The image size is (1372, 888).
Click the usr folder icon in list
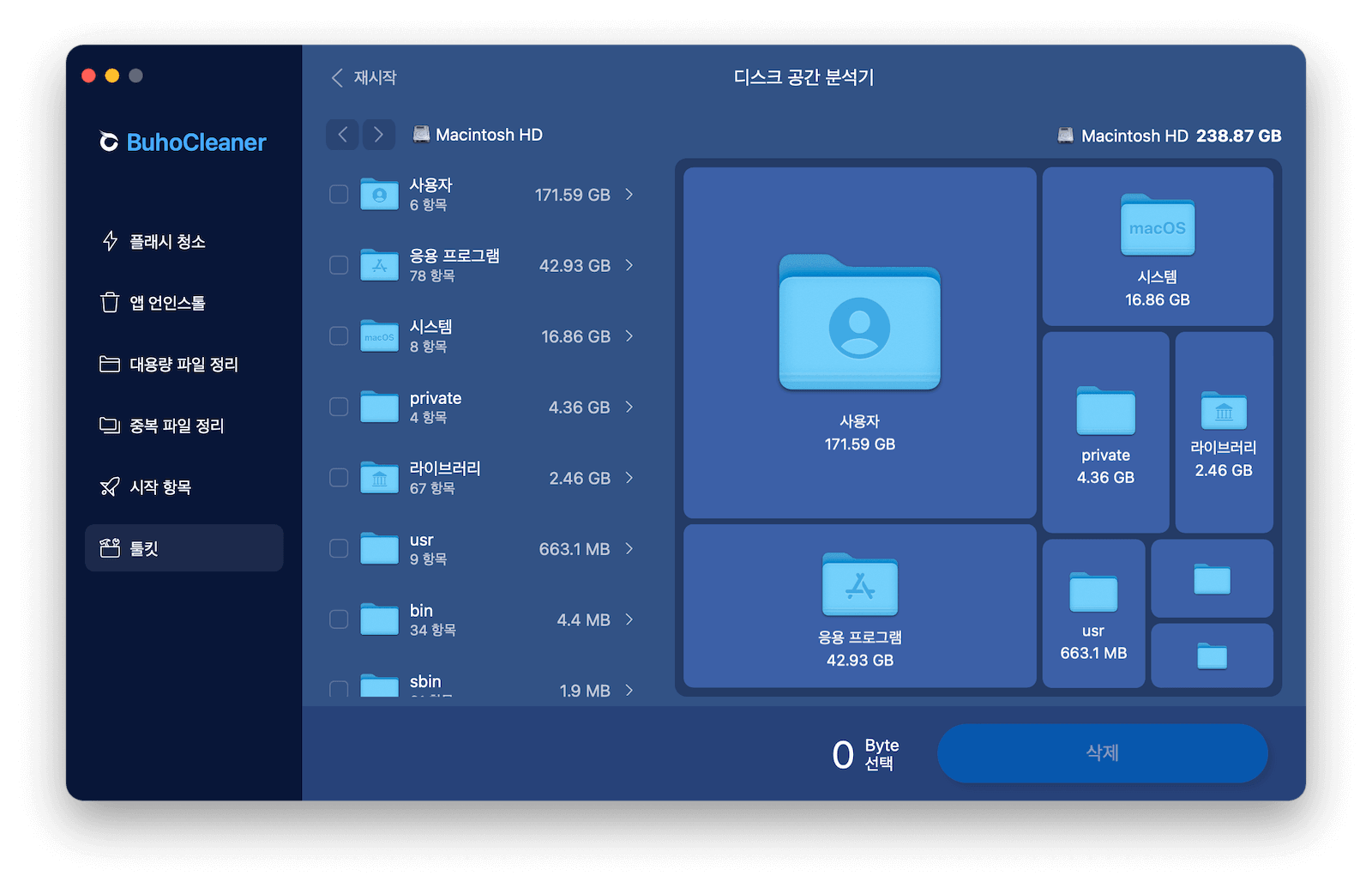click(379, 548)
